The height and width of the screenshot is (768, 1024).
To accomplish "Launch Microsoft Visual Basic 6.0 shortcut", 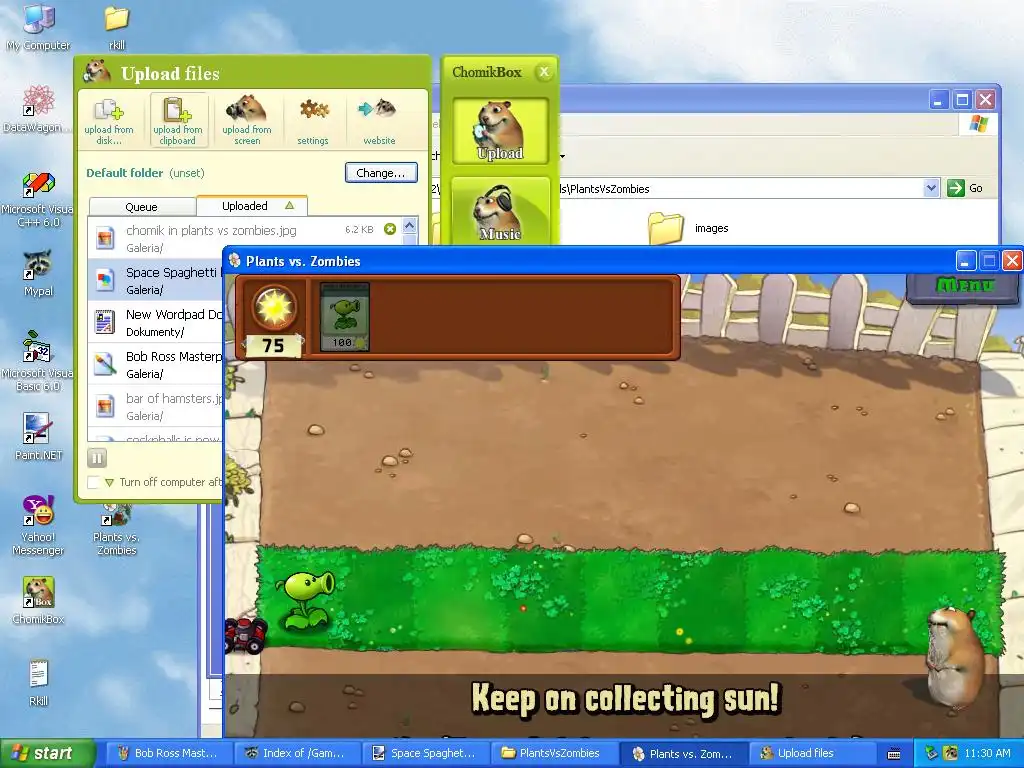I will coord(38,361).
